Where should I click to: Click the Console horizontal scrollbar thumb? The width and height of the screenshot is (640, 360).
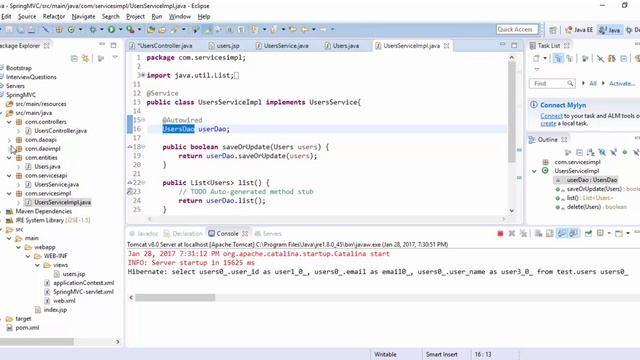pyautogui.click(x=175, y=298)
